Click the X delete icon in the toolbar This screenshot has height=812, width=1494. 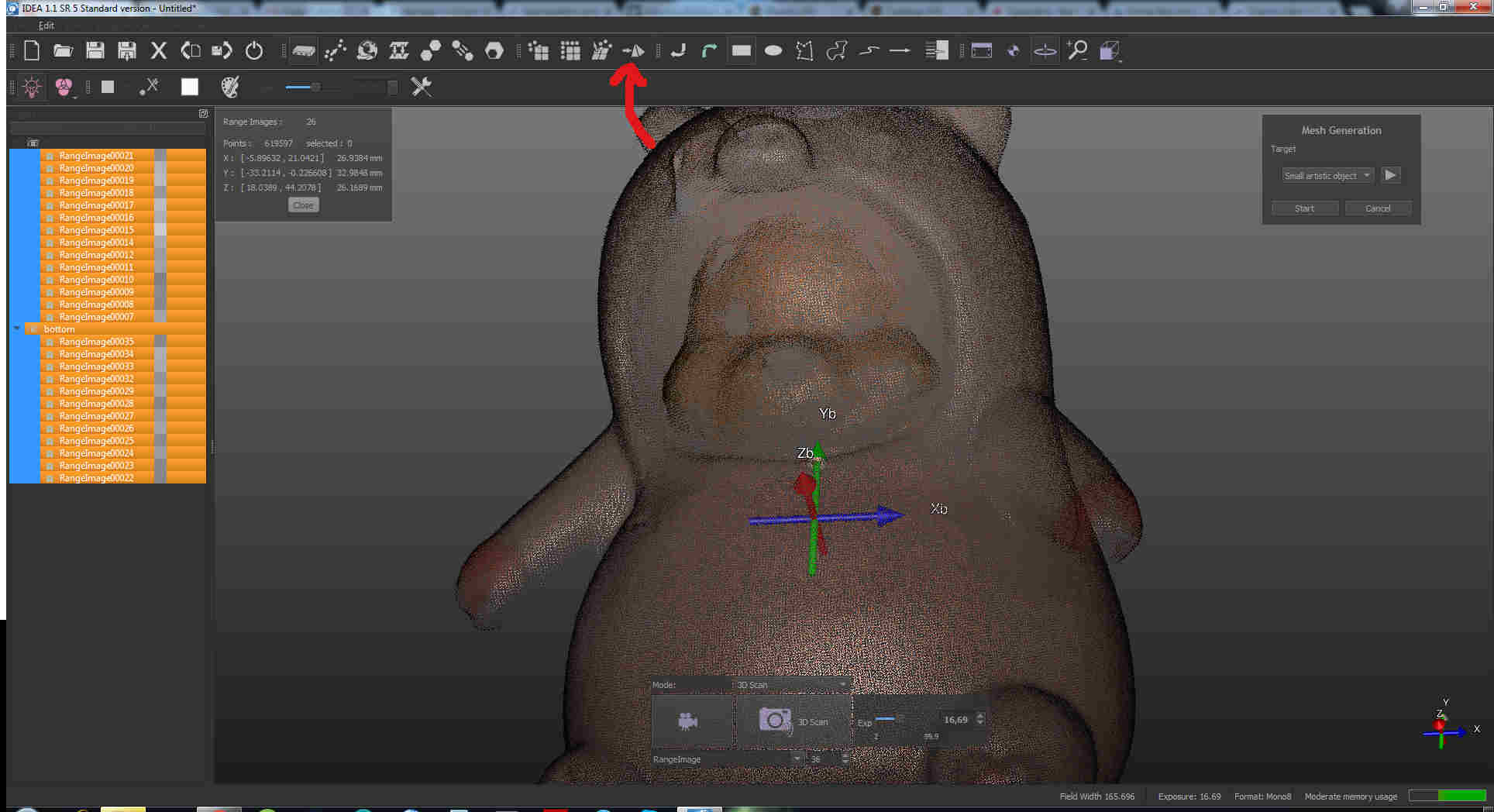click(158, 51)
